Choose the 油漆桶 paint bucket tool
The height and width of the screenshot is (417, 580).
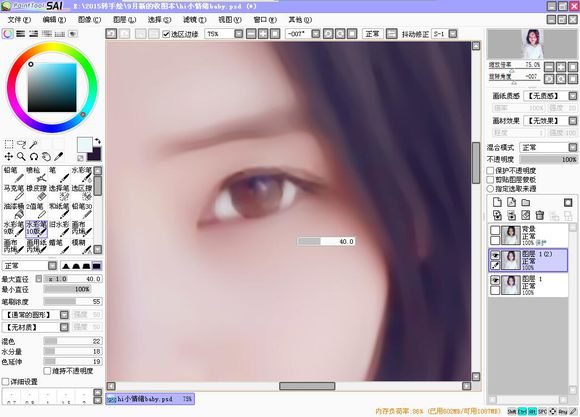tap(14, 211)
